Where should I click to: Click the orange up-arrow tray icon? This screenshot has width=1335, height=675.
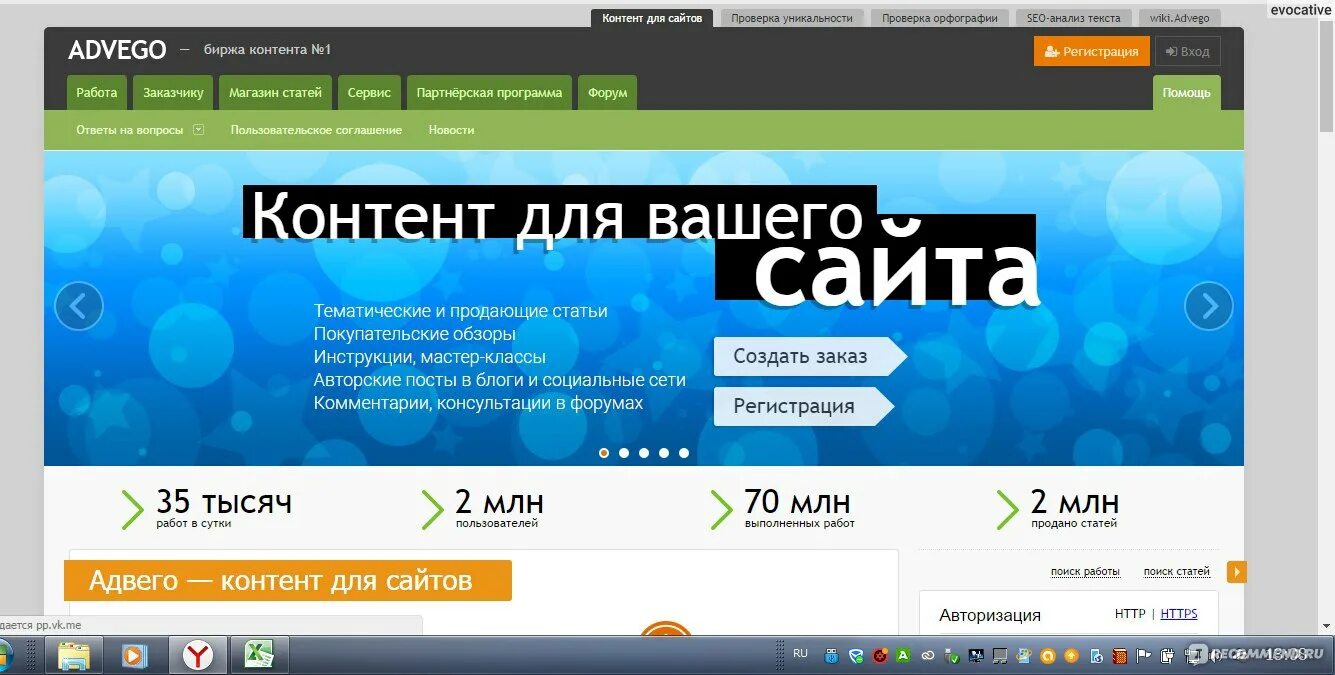point(1072,656)
